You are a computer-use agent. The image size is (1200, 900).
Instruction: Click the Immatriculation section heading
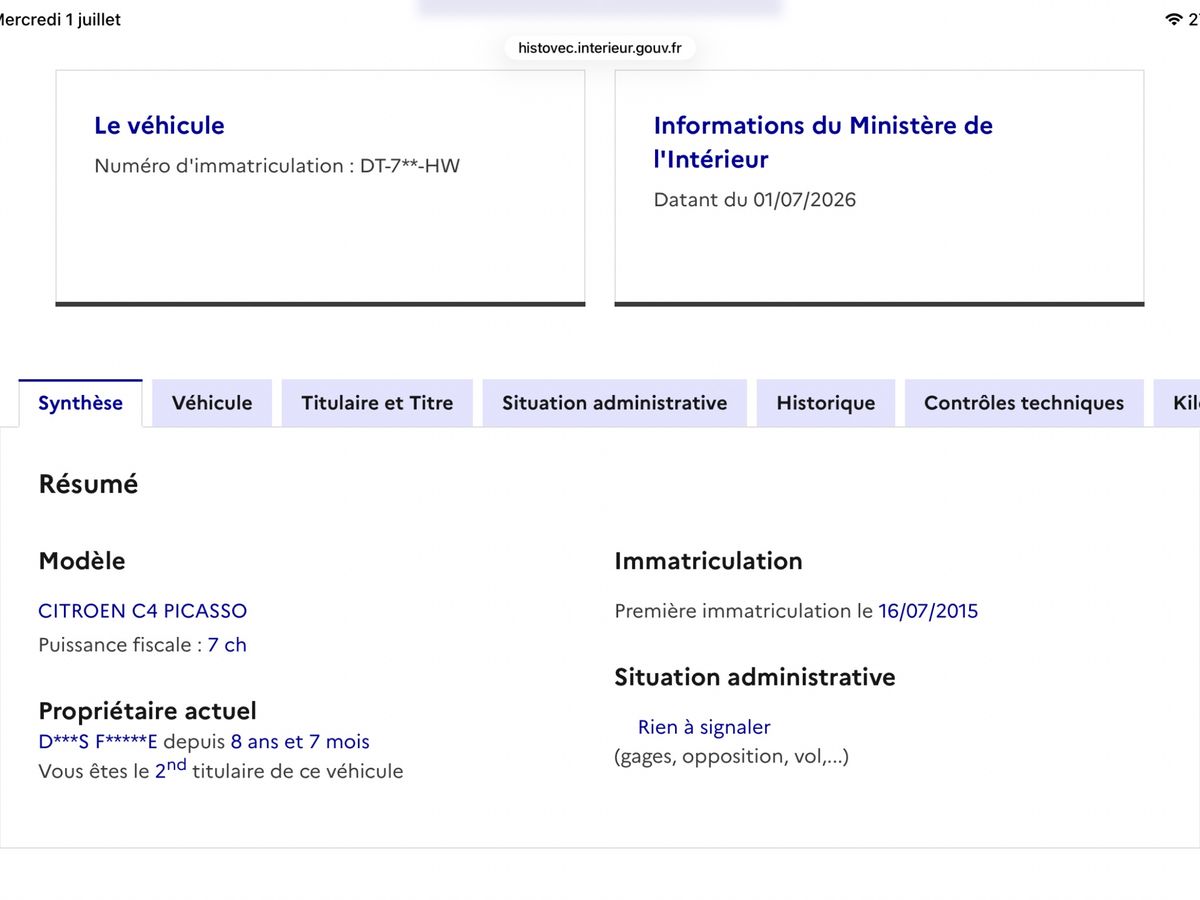pos(708,561)
